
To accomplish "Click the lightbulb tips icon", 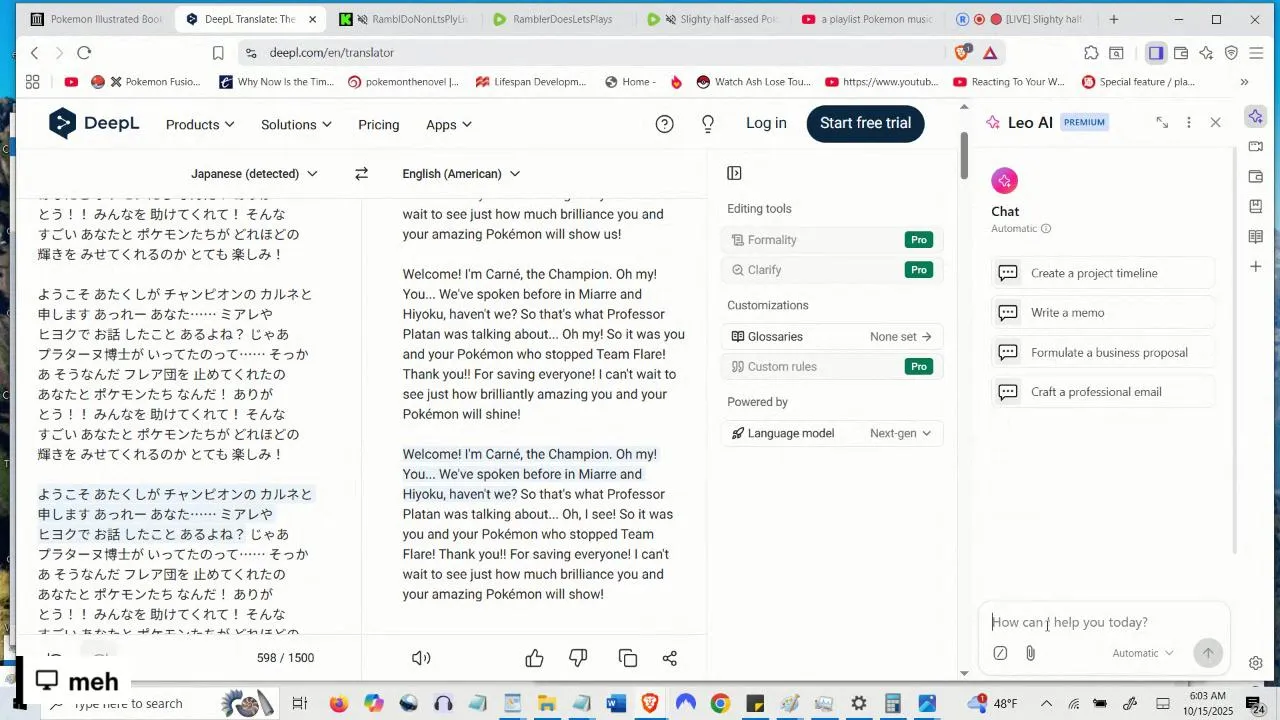I will pyautogui.click(x=708, y=124).
